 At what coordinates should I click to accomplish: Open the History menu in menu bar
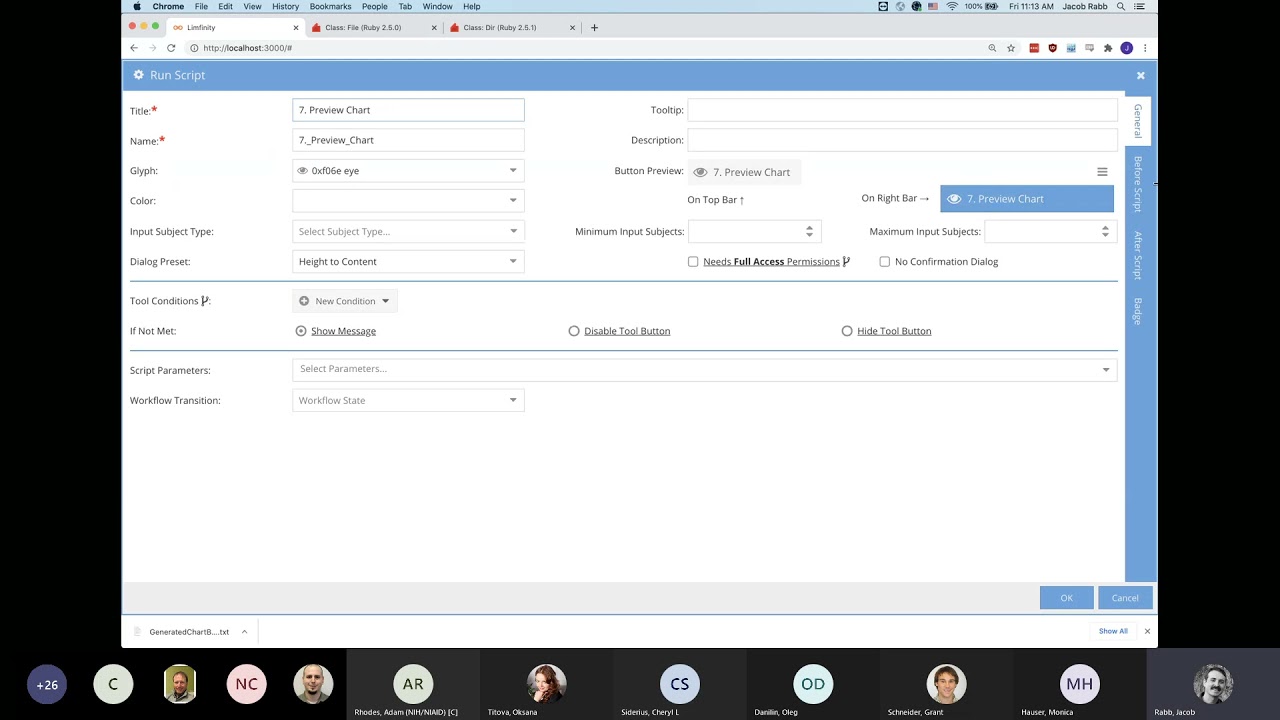(x=285, y=6)
